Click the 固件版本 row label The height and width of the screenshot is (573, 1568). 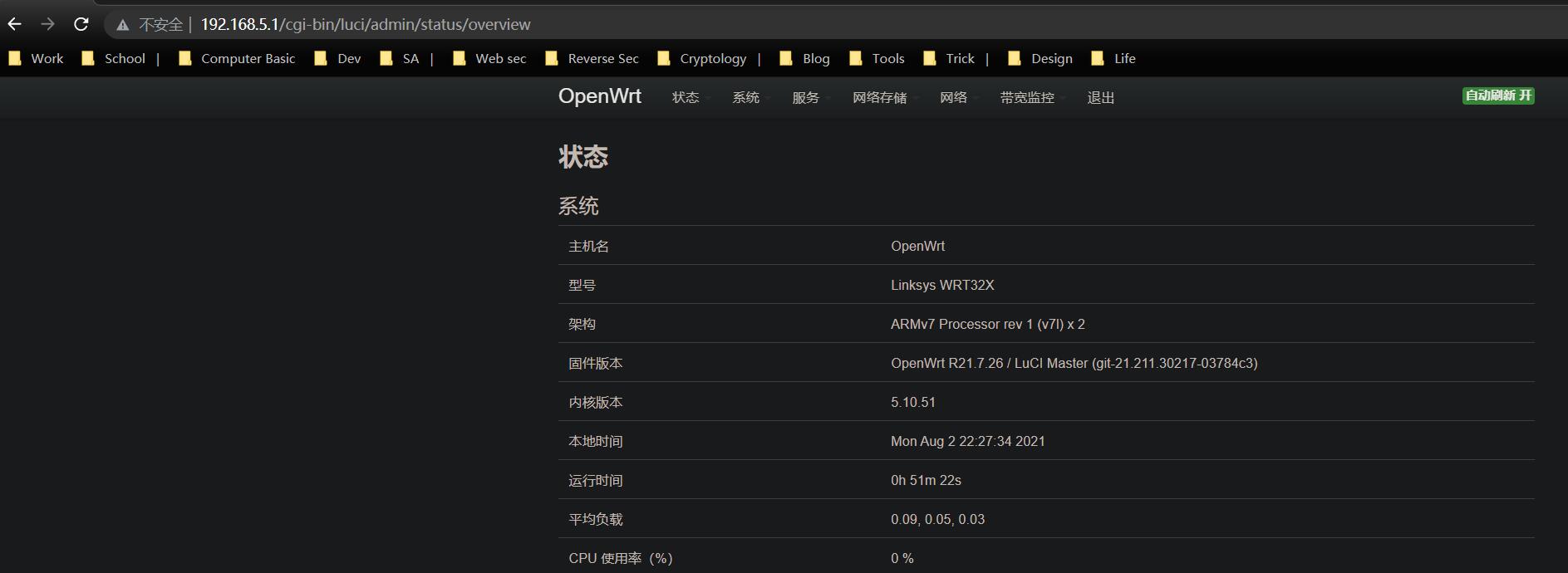(x=595, y=363)
